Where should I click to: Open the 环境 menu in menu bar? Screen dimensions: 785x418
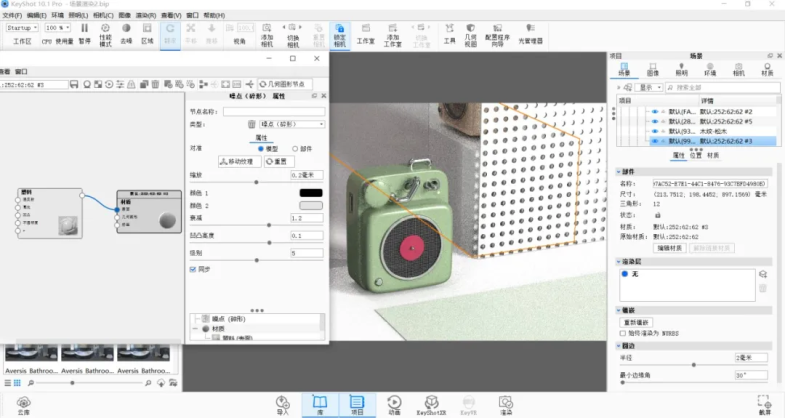click(58, 16)
